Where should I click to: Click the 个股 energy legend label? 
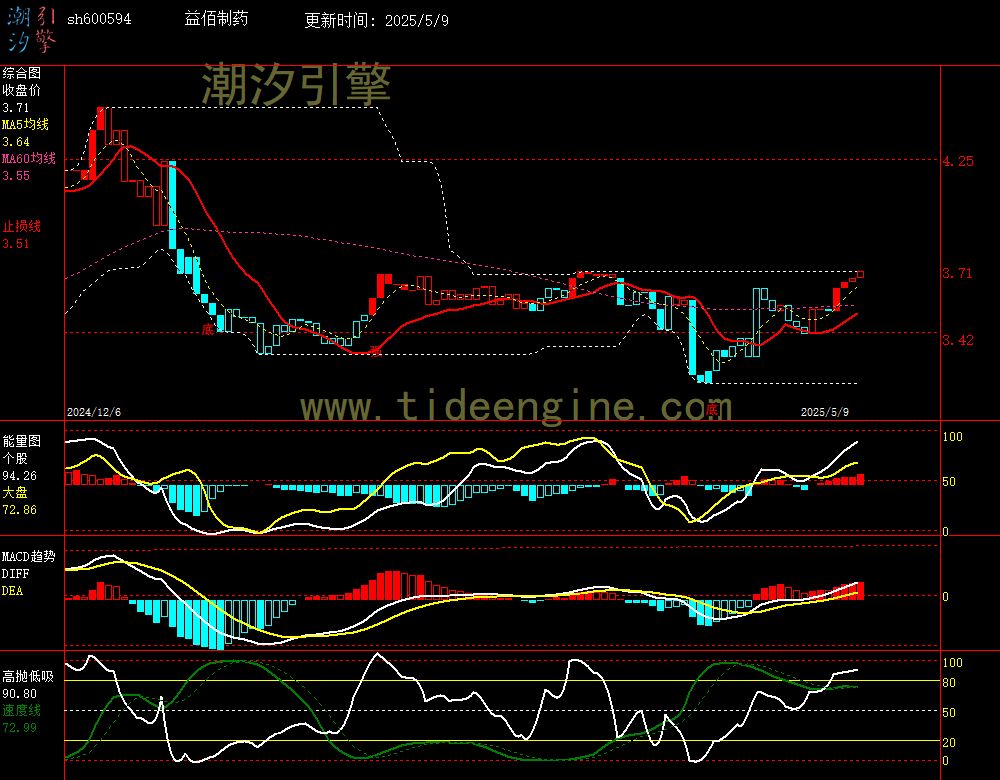(x=15, y=459)
